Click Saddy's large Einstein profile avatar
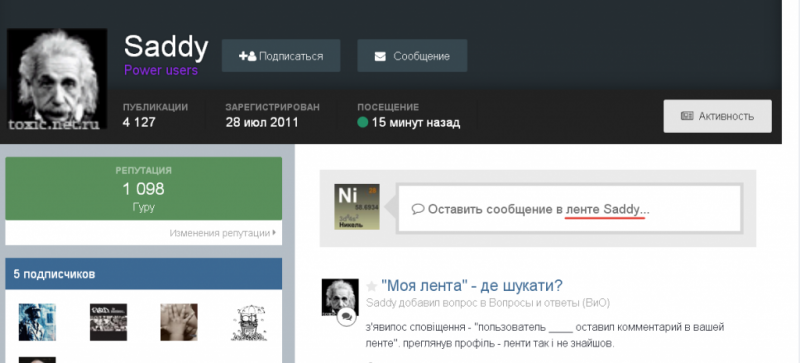 coord(57,79)
